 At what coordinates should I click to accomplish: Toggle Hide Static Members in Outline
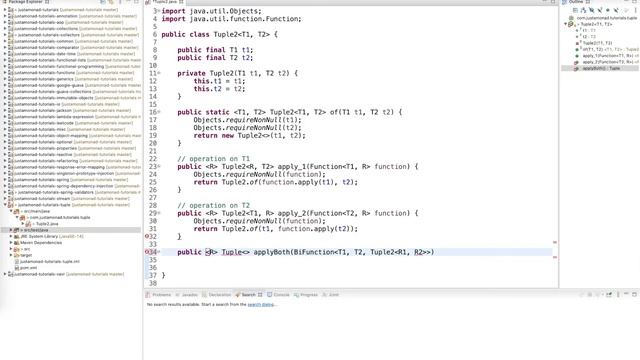(x=600, y=10)
